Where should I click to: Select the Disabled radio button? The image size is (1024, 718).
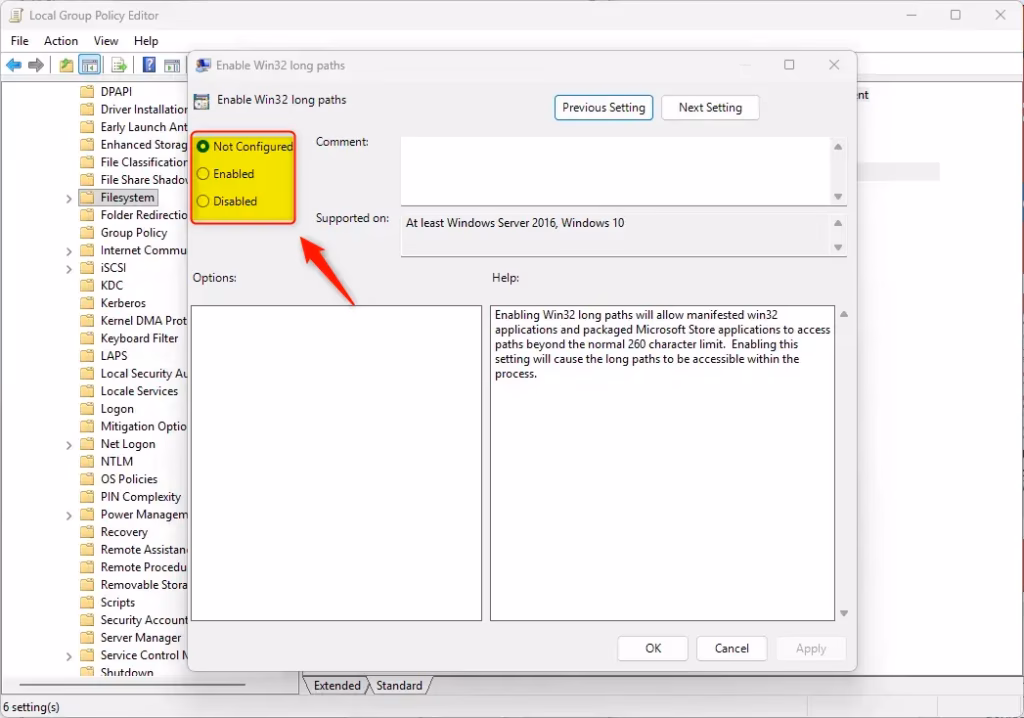203,201
